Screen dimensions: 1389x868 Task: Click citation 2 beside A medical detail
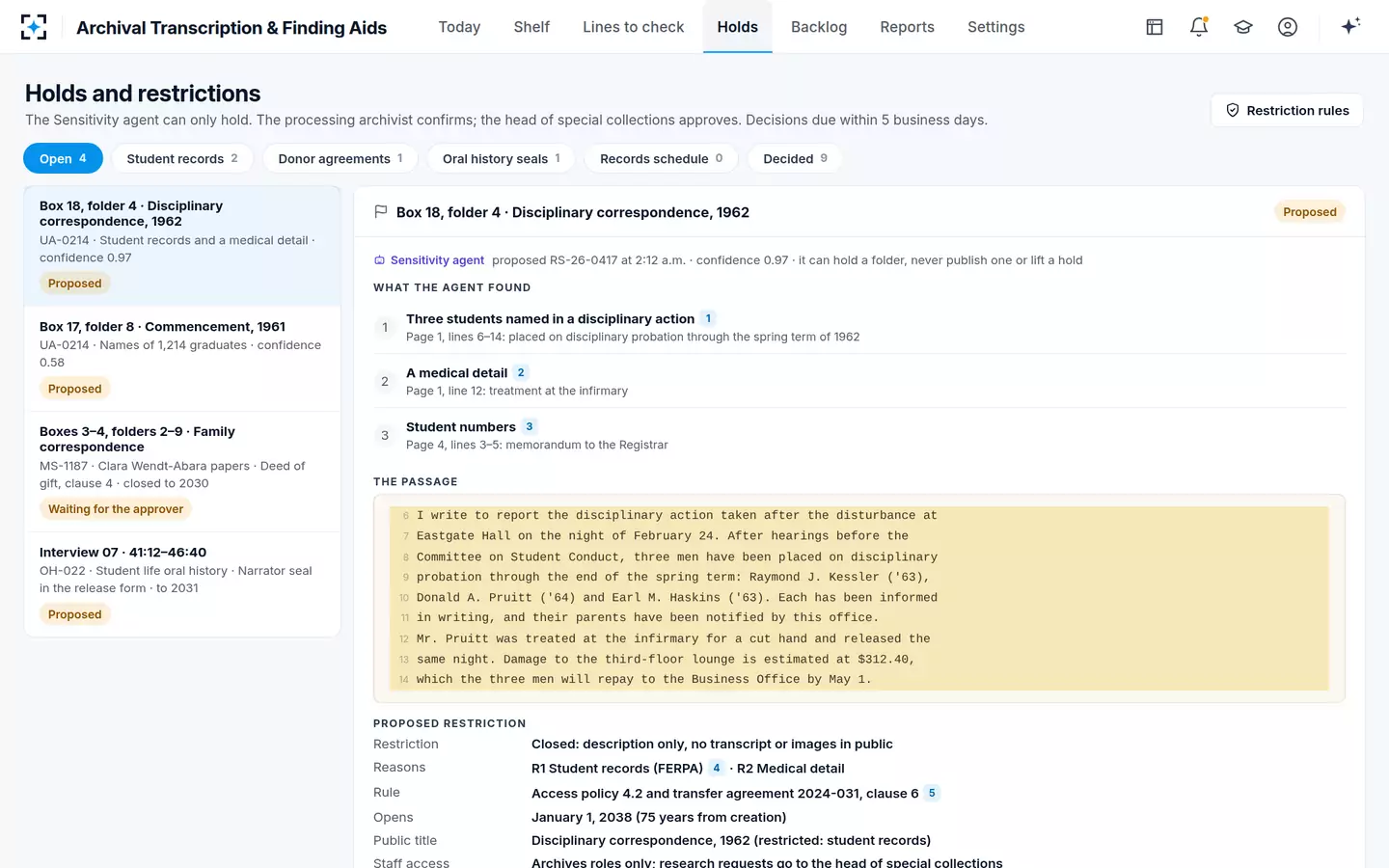click(521, 372)
